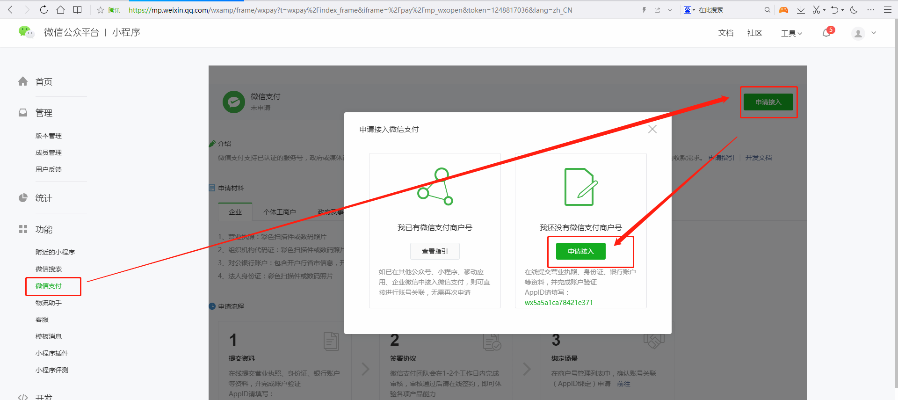Open 成员管理 in the sidebar

point(48,153)
